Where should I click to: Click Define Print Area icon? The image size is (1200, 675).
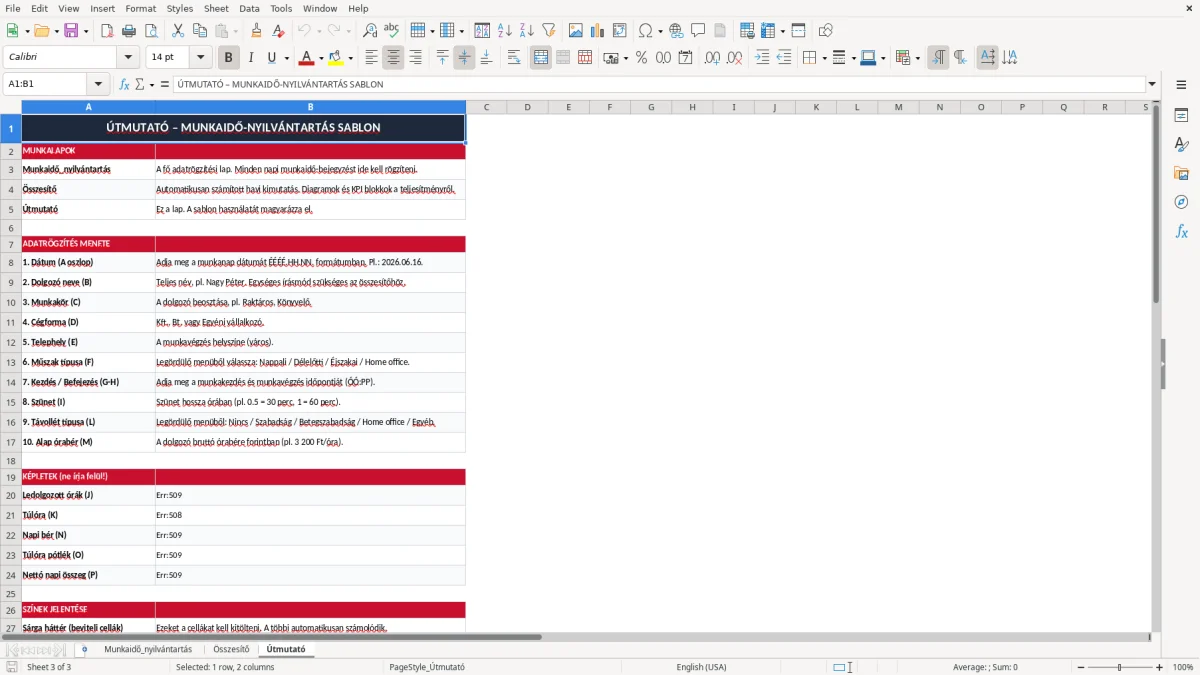pos(748,31)
